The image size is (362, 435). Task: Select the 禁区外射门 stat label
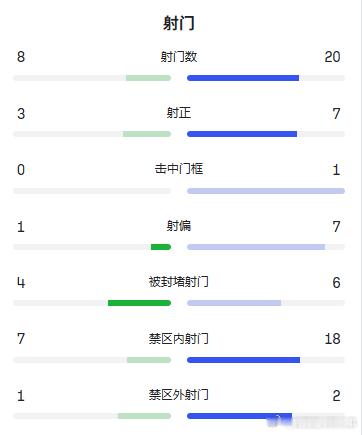coord(179,395)
